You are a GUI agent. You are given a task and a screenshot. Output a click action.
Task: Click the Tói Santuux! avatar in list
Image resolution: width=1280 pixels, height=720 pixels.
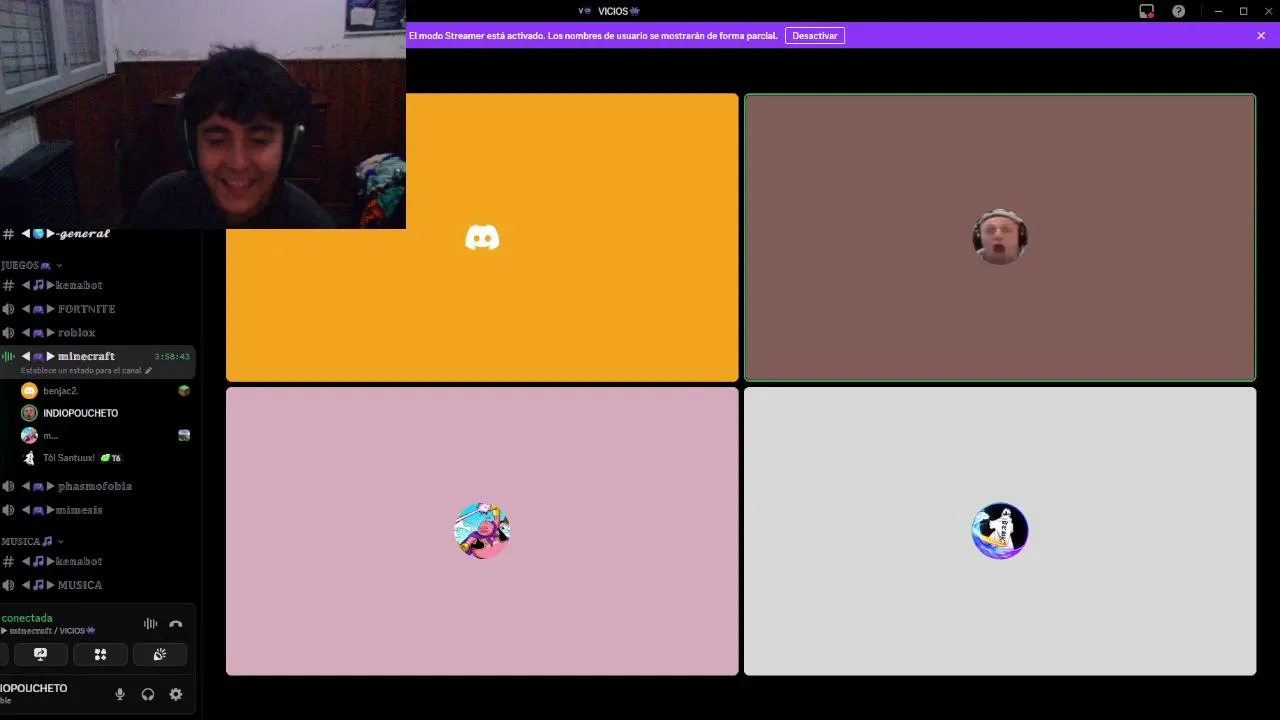29,458
